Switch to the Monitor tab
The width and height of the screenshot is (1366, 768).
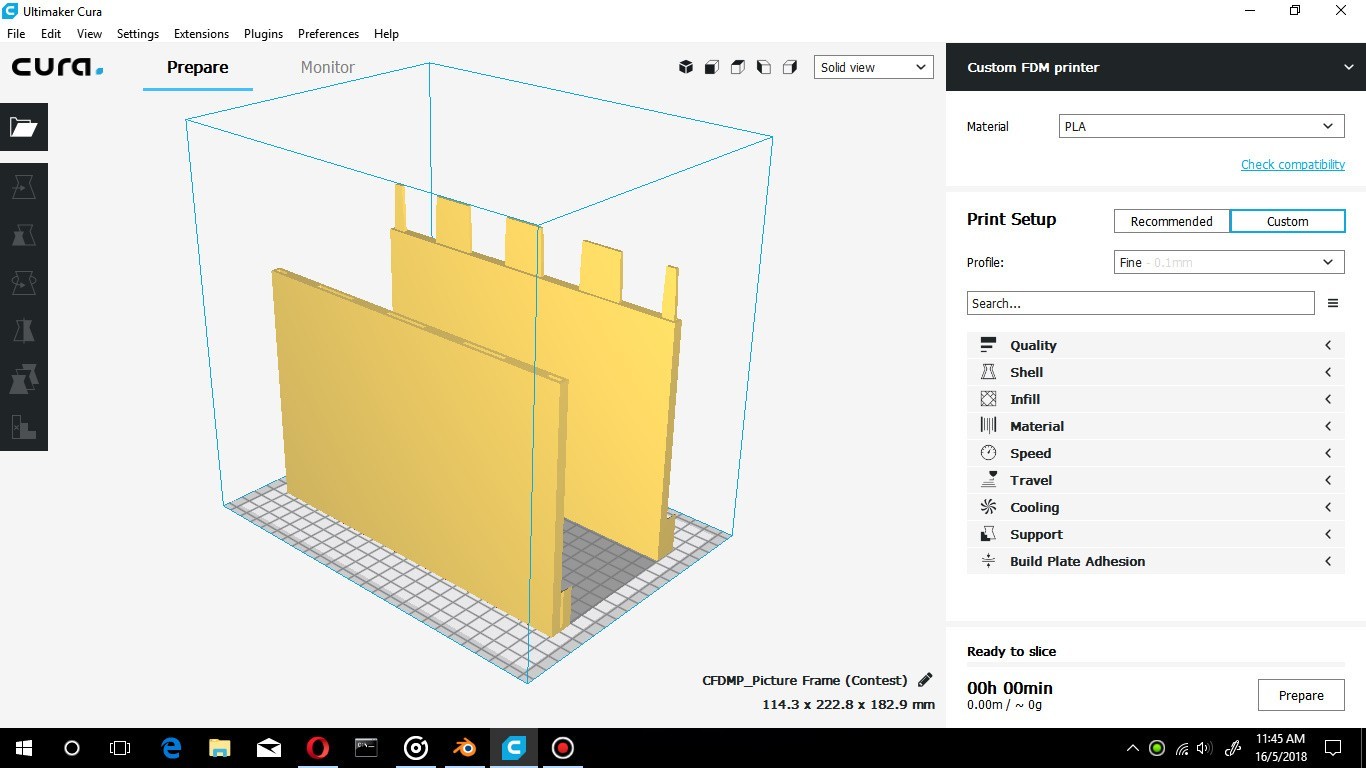[327, 67]
